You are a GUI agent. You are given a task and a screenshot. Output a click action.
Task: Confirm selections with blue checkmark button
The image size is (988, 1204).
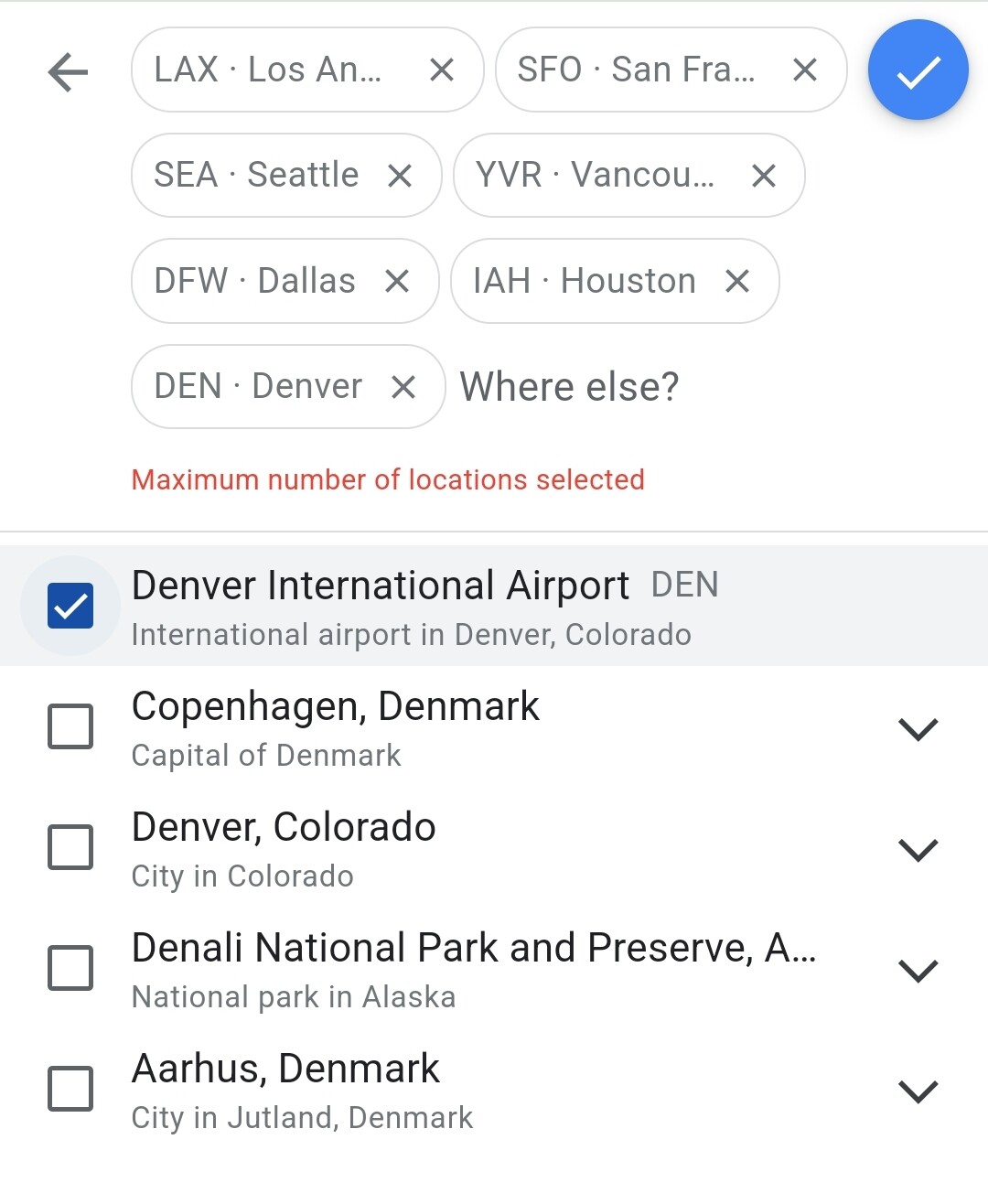(x=918, y=70)
